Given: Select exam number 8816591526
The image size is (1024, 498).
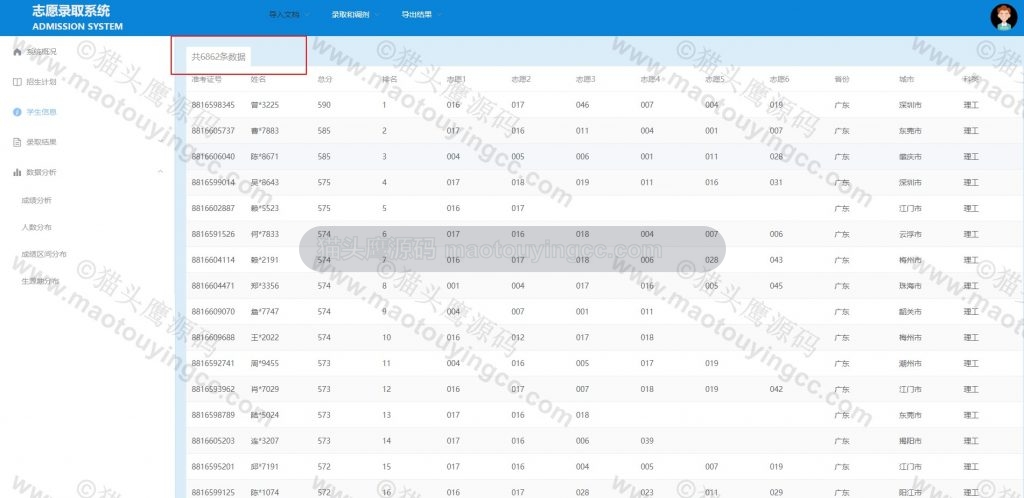Looking at the screenshot, I should click(x=213, y=234).
